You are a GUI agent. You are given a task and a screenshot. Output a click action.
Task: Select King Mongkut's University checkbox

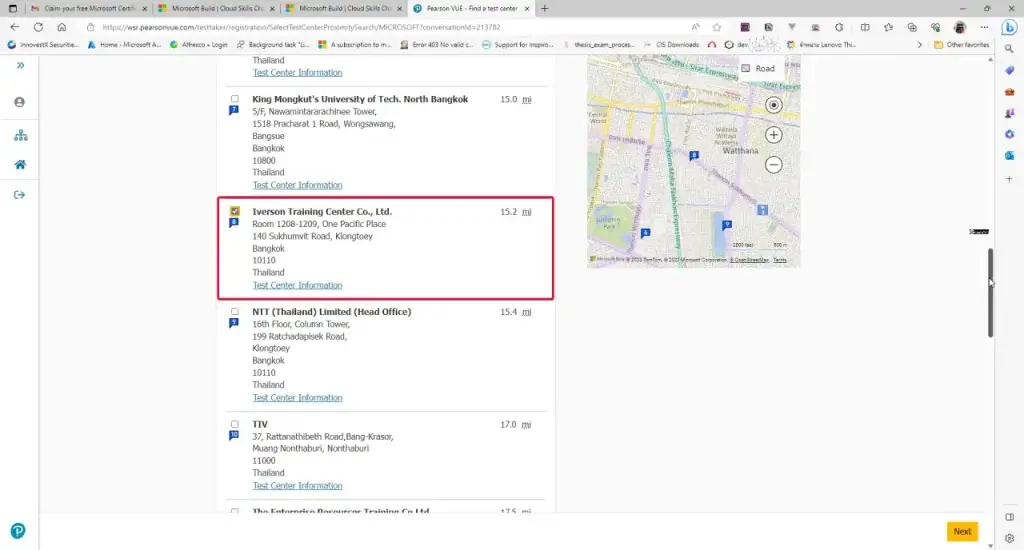coord(234,99)
